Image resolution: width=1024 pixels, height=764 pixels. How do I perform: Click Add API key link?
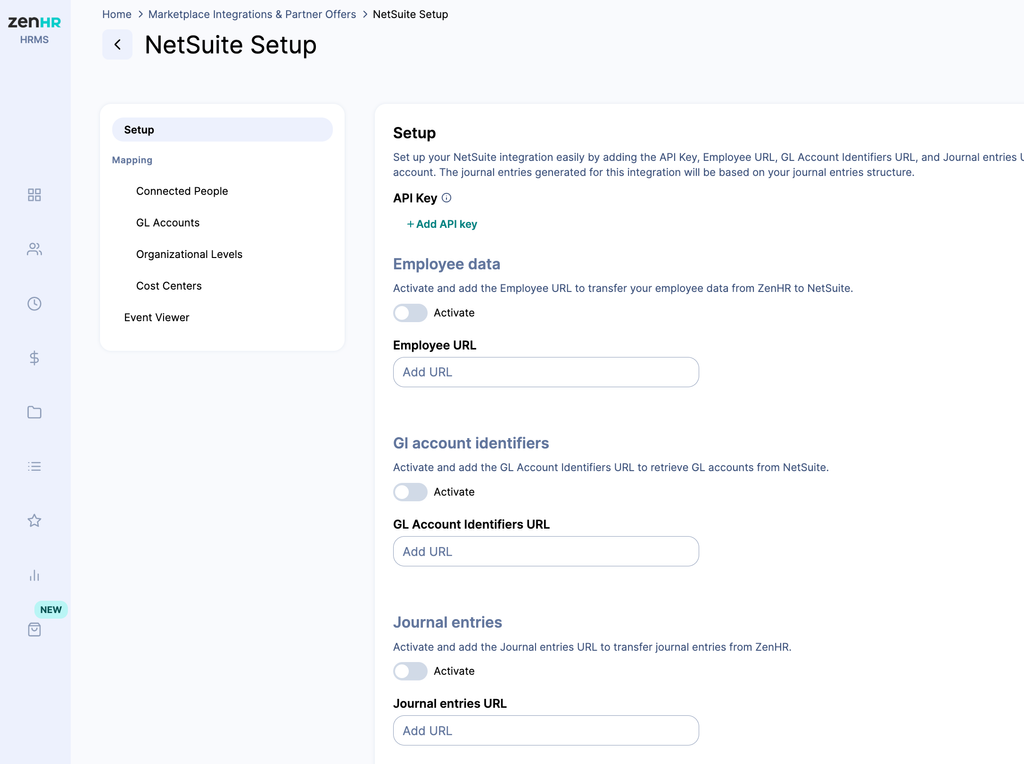click(x=442, y=224)
